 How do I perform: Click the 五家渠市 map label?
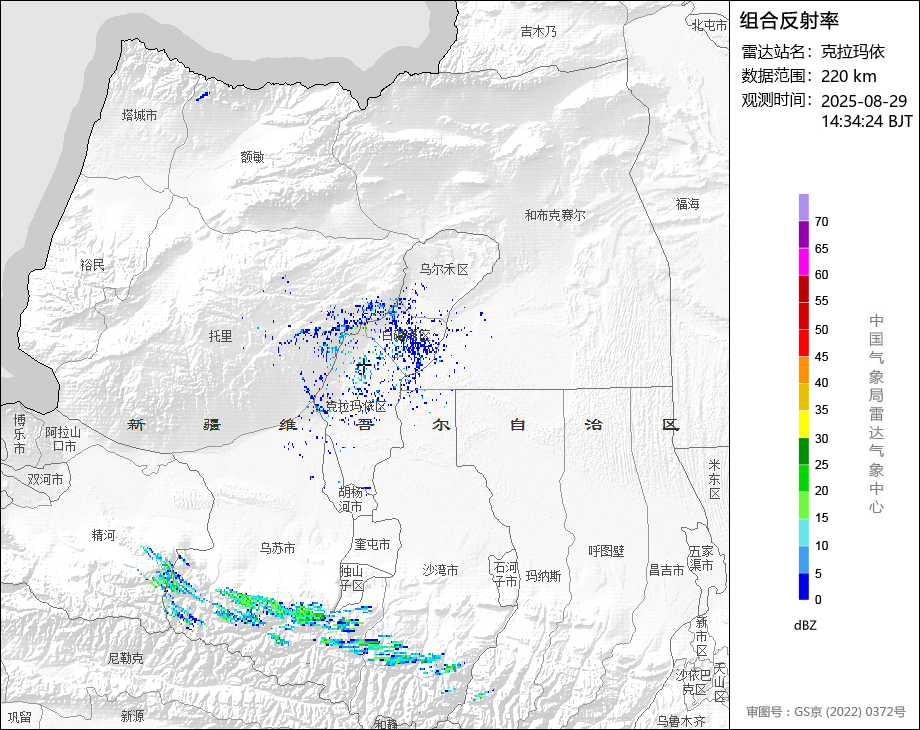point(701,558)
